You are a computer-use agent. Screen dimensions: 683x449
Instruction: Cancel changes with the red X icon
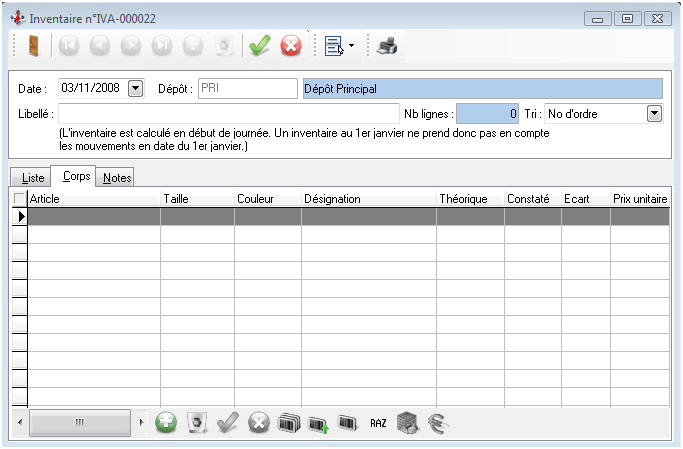[x=291, y=45]
